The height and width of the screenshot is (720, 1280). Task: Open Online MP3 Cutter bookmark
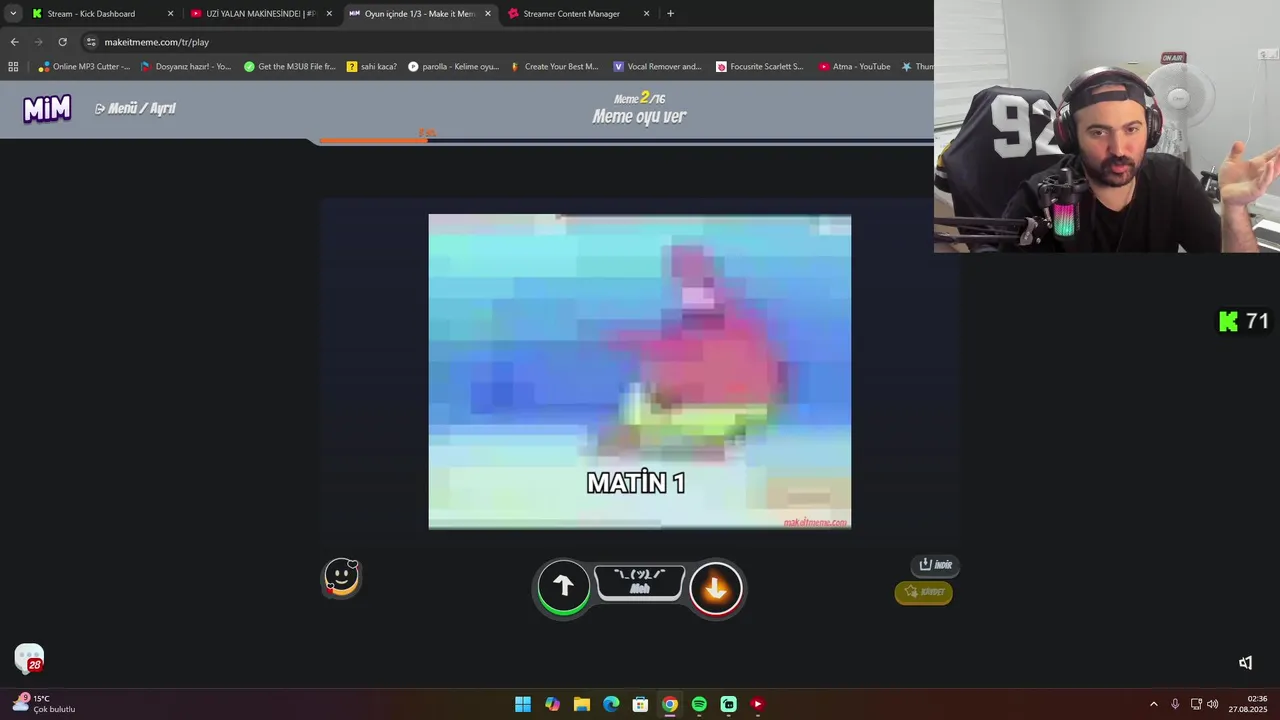84,67
